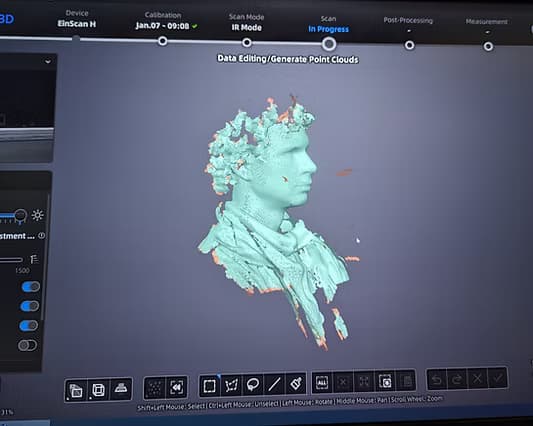Switch off the blue toggle just above the off toggle
Screen dimensions: 533x426
tap(29, 326)
